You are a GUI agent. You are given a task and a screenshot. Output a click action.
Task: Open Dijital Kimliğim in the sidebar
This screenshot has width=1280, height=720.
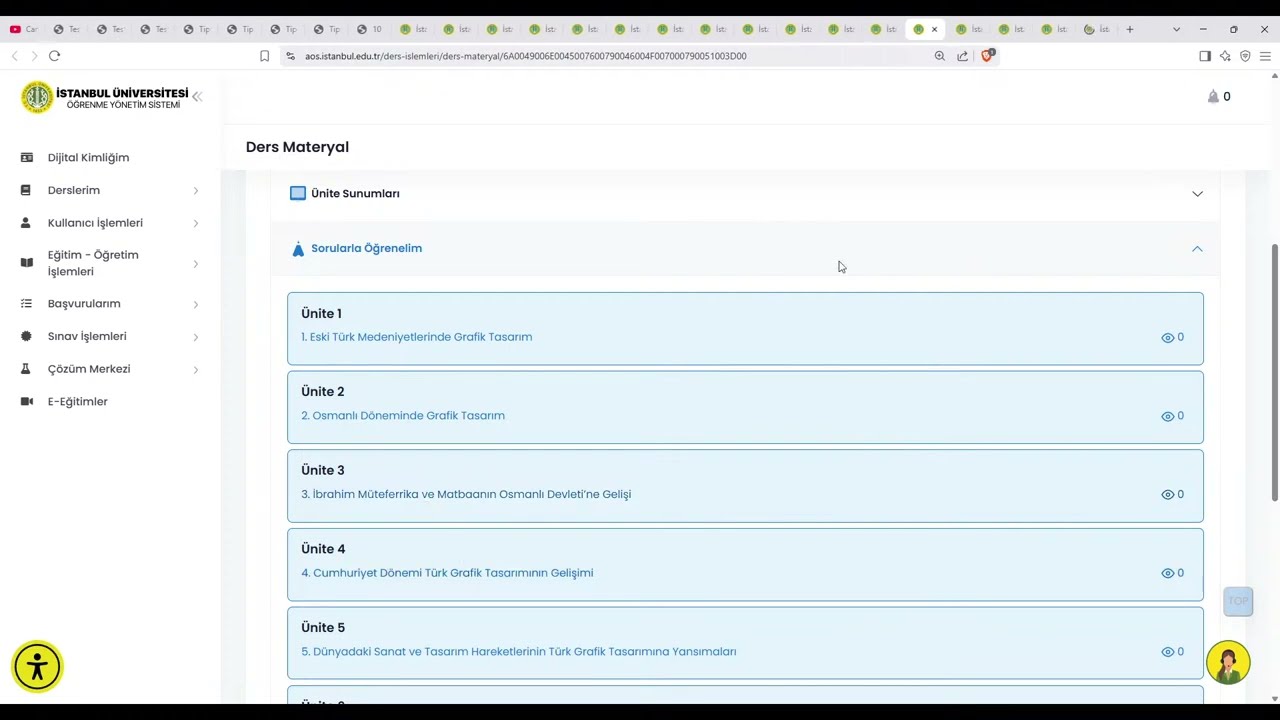[x=88, y=157]
